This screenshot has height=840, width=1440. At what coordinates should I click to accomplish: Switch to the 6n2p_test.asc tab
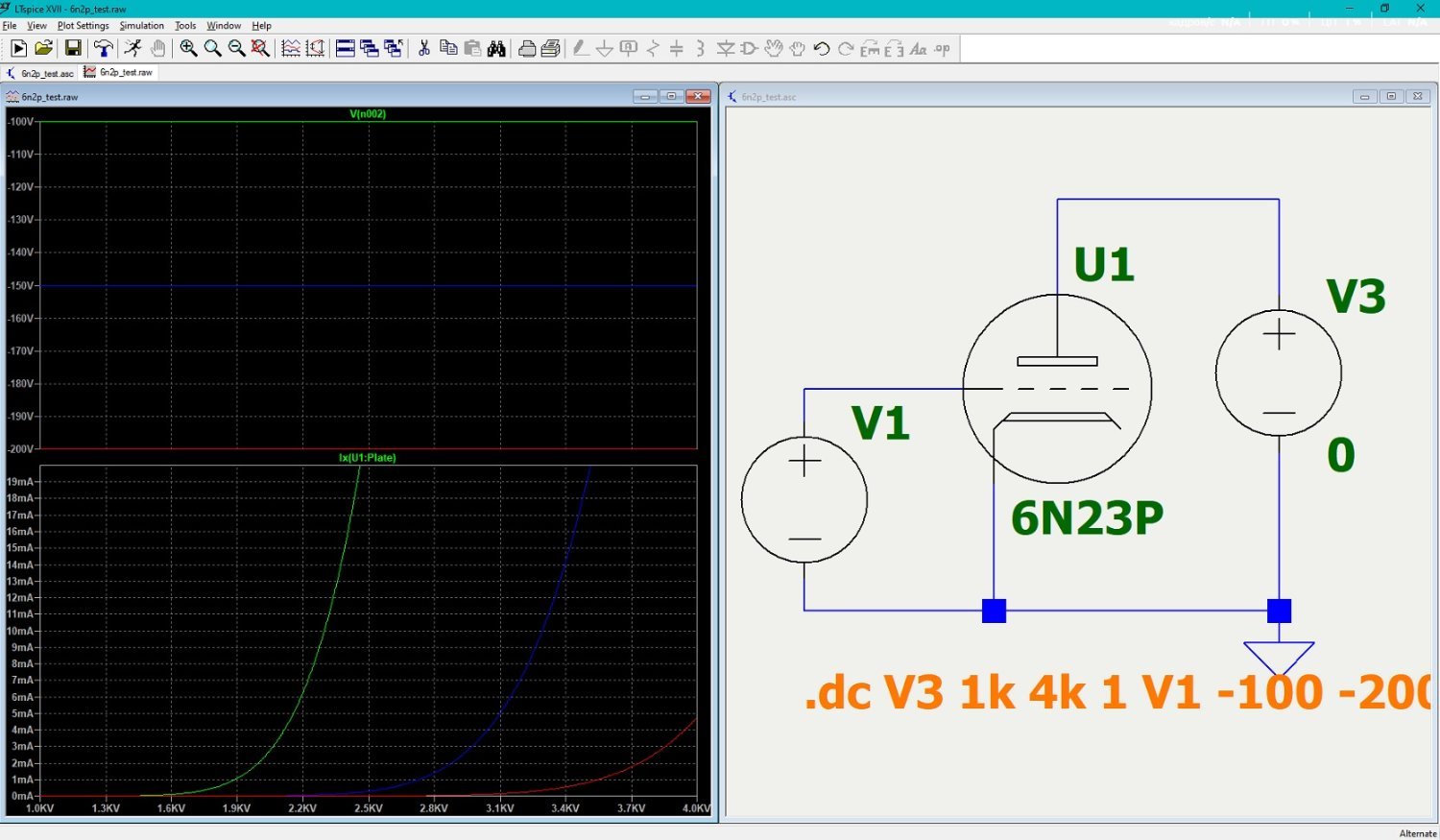click(41, 73)
